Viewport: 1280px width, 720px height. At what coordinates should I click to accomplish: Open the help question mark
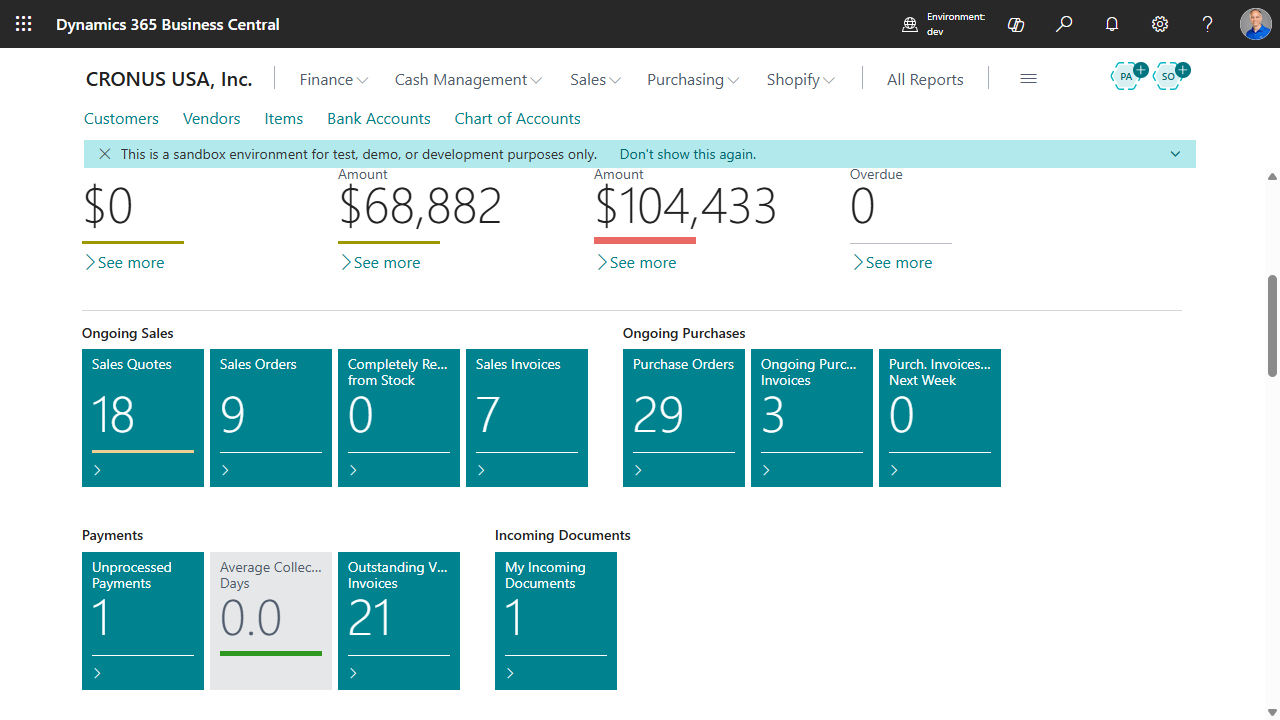point(1208,24)
